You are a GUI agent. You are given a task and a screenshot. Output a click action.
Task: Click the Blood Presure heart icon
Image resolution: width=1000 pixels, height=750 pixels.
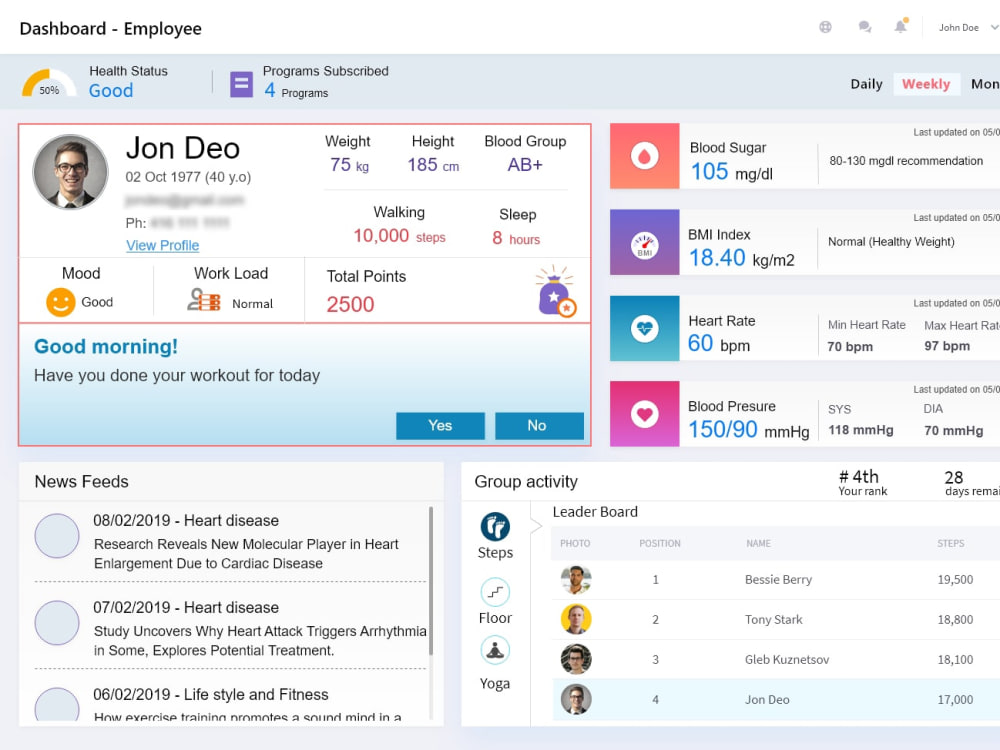click(x=644, y=414)
